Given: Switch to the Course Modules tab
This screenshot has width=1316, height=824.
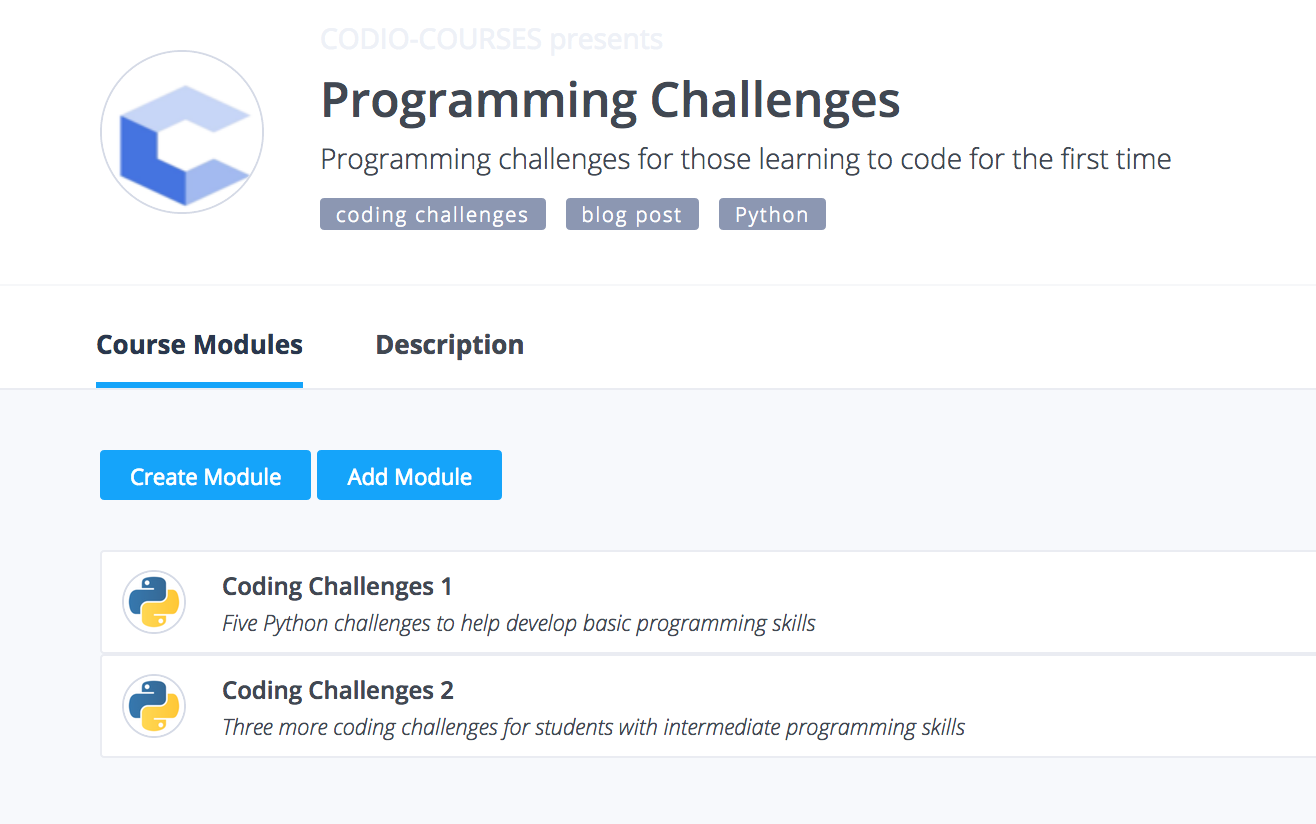Looking at the screenshot, I should (x=199, y=344).
